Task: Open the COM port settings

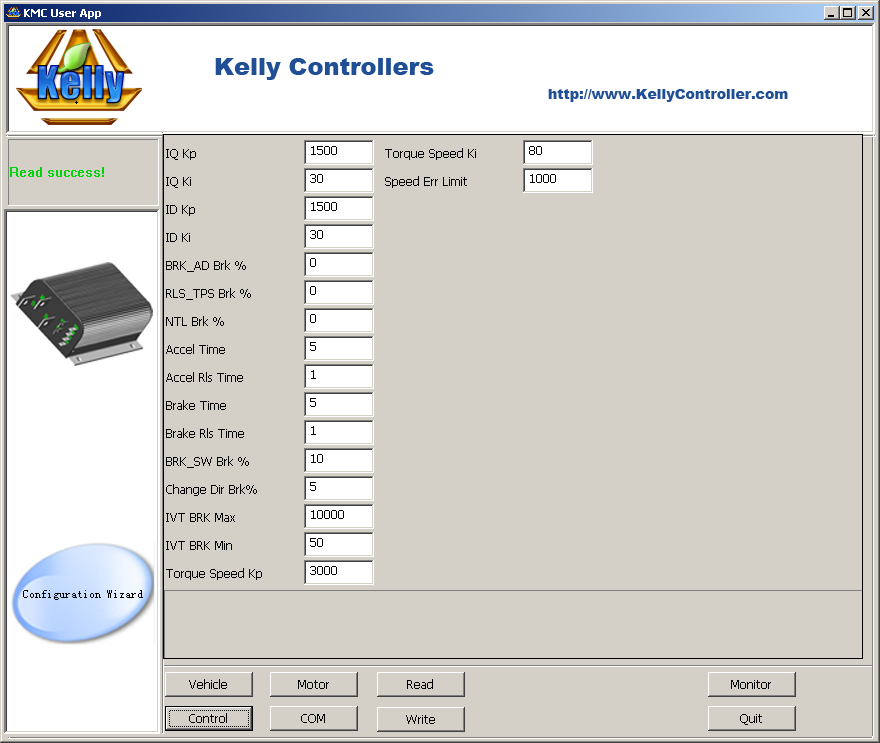Action: 313,719
